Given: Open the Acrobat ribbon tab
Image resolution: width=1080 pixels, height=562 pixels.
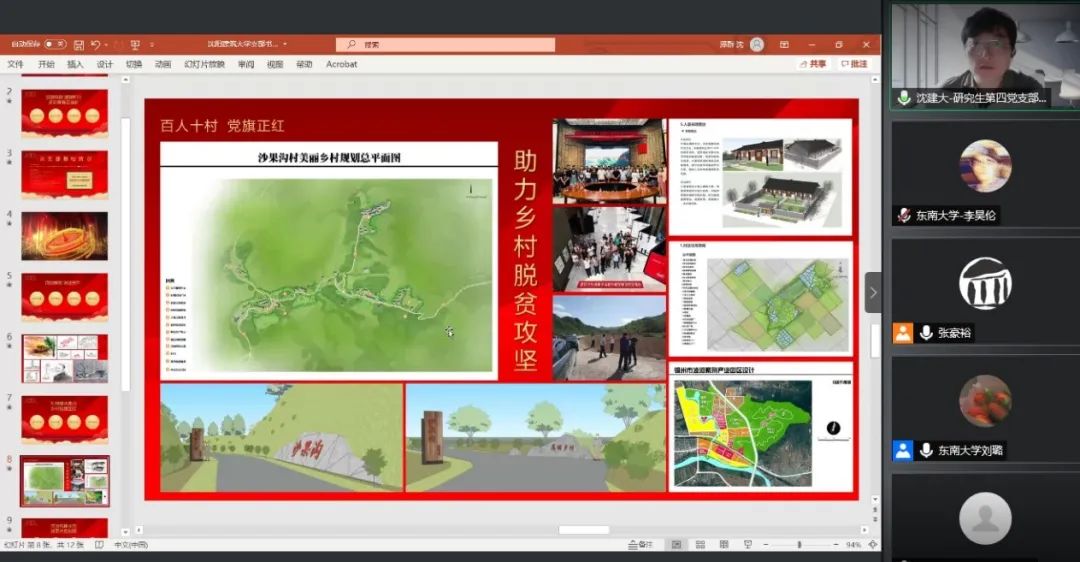Looking at the screenshot, I should point(341,64).
